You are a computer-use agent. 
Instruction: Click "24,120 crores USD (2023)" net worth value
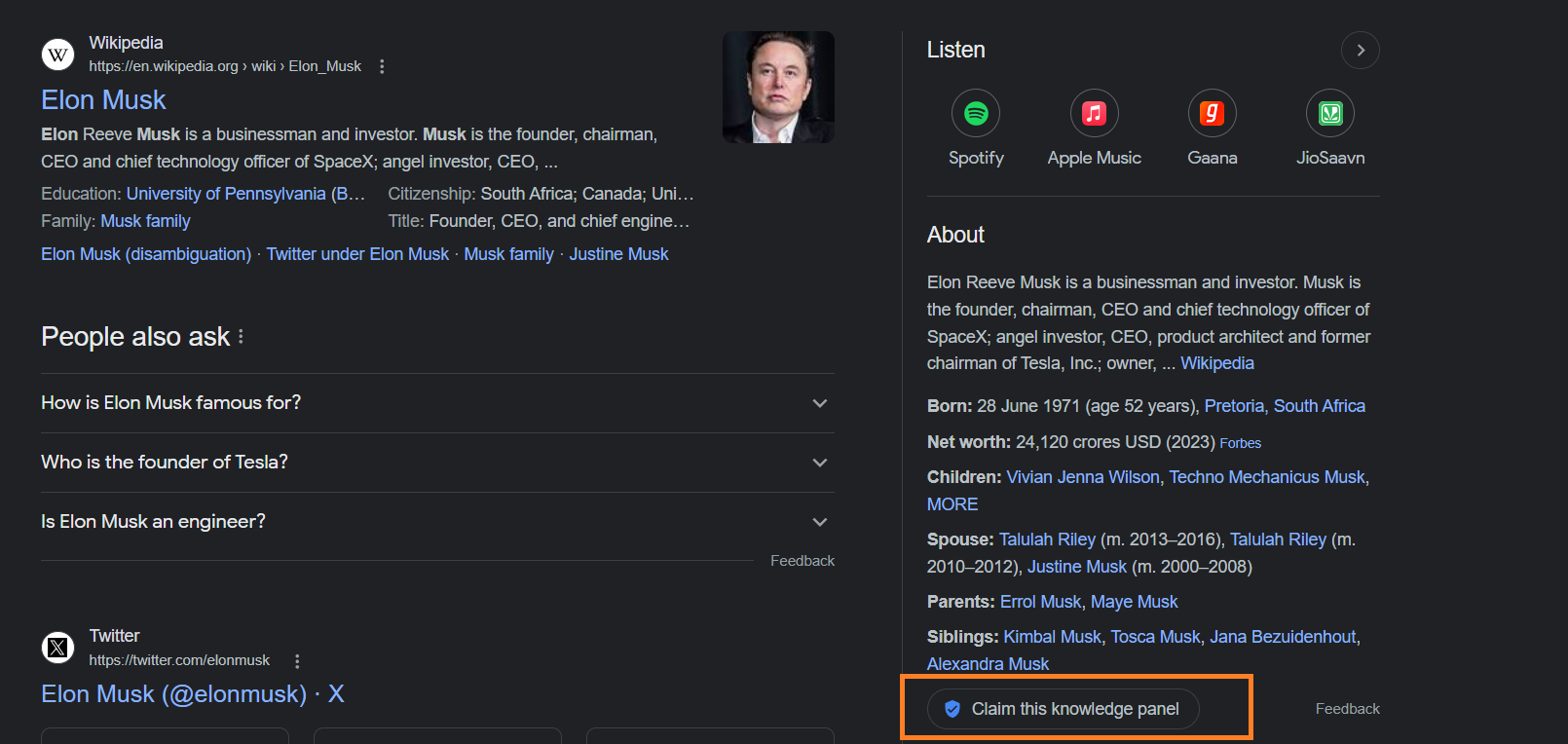point(1115,442)
